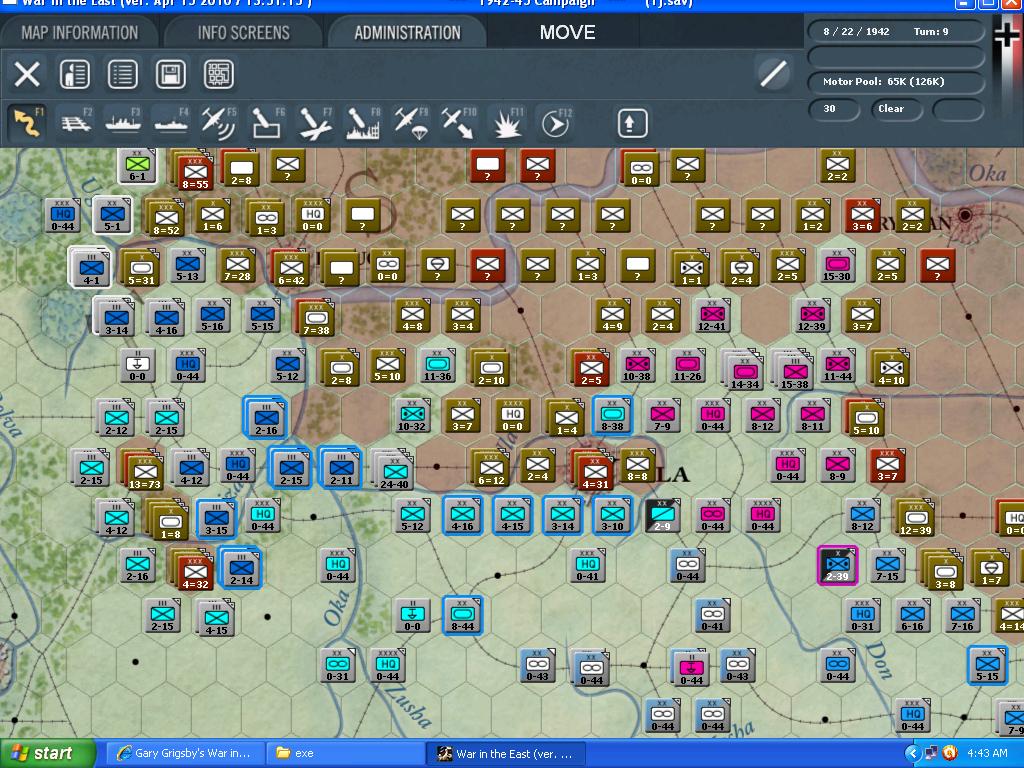The height and width of the screenshot is (768, 1024).
Task: Select the 4=31 Soviet stack at Tula
Action: coord(595,471)
